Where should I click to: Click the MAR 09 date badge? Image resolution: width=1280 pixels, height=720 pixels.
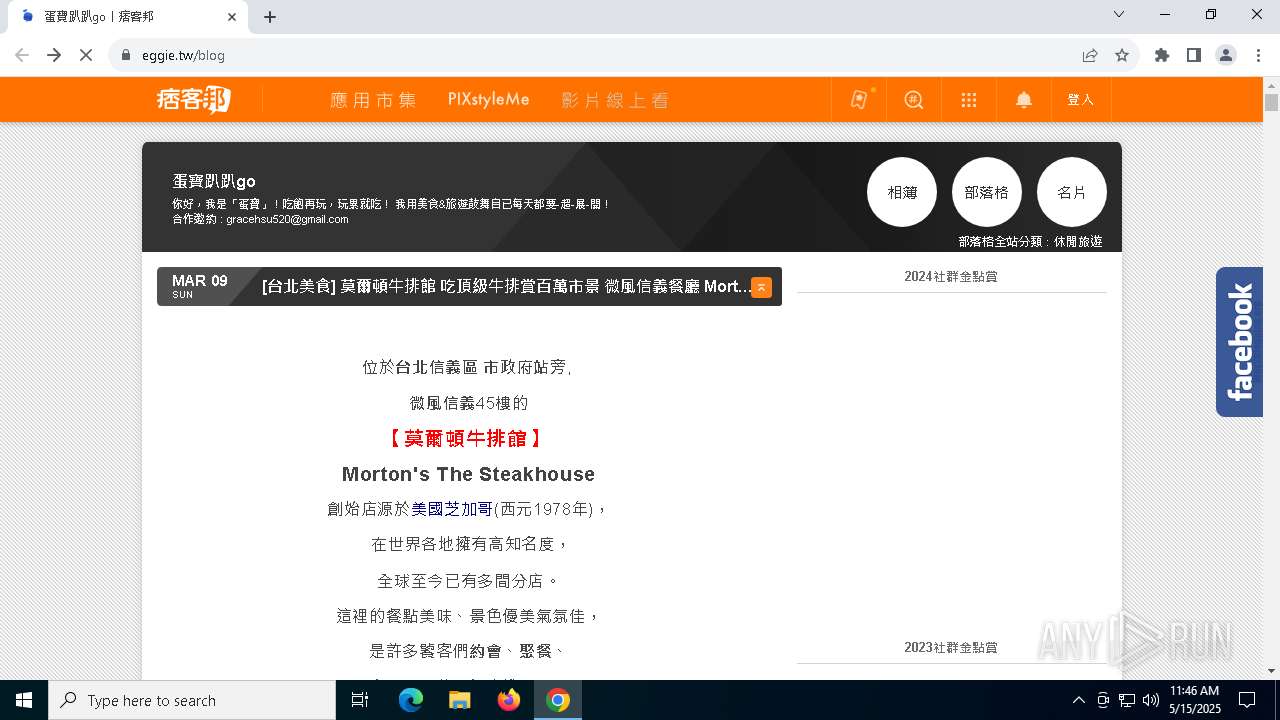(x=199, y=286)
